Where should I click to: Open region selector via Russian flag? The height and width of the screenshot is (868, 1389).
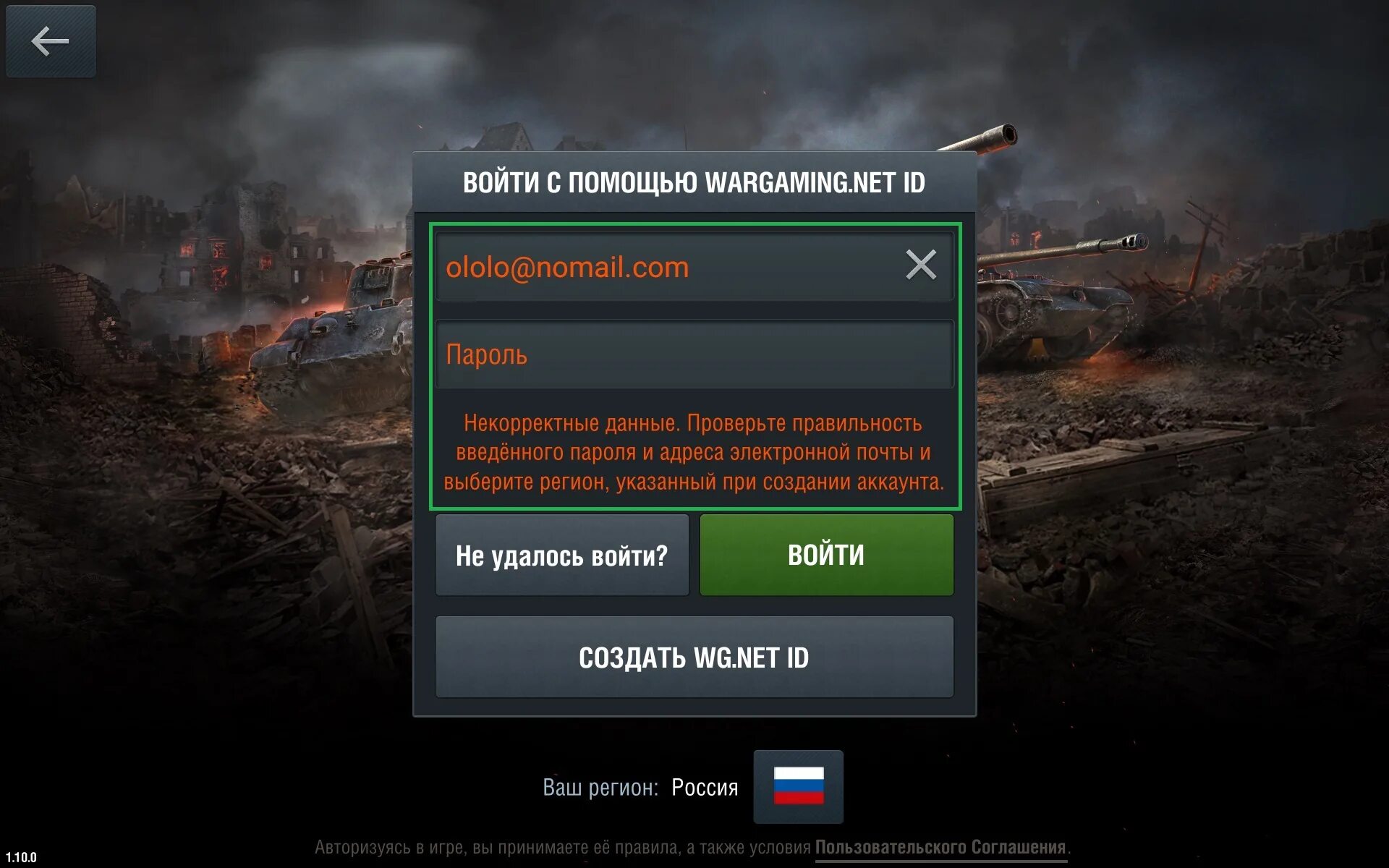(798, 786)
